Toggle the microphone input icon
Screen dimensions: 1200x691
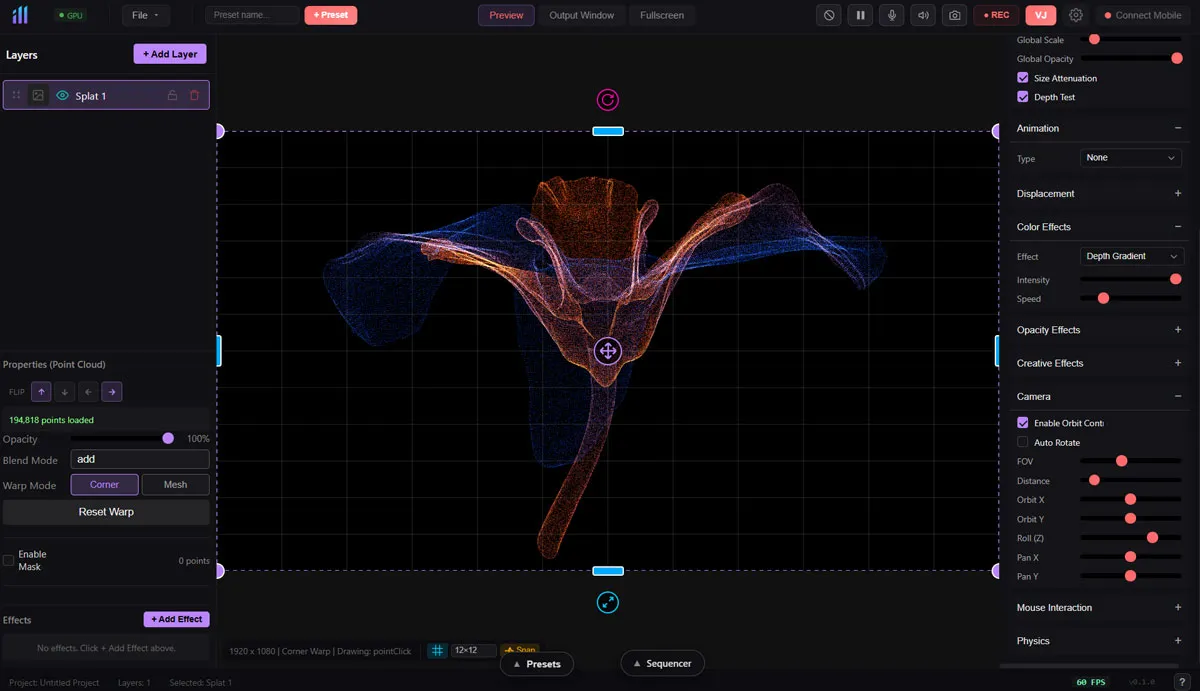[891, 15]
